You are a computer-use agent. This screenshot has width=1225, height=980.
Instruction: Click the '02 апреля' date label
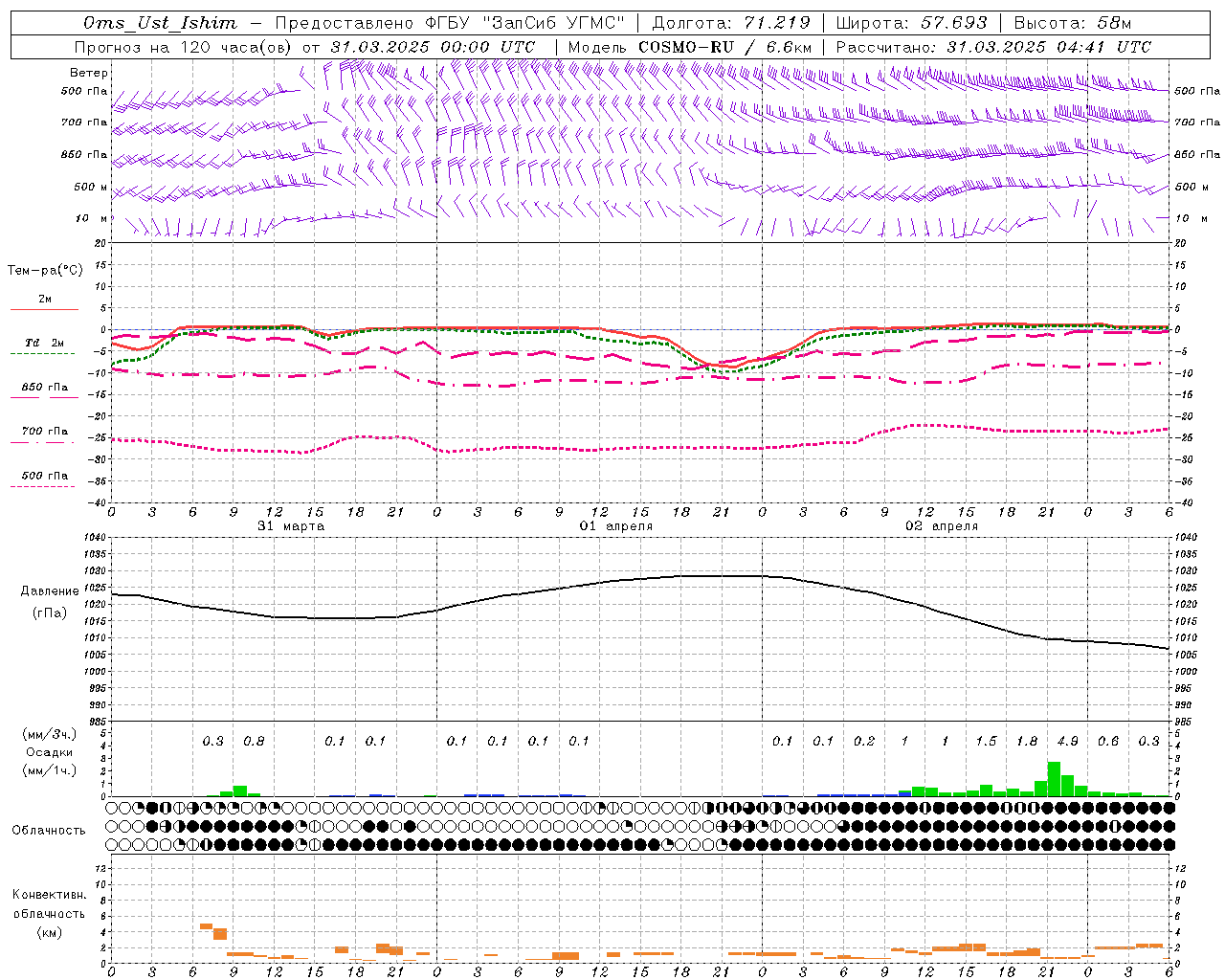[x=942, y=526]
